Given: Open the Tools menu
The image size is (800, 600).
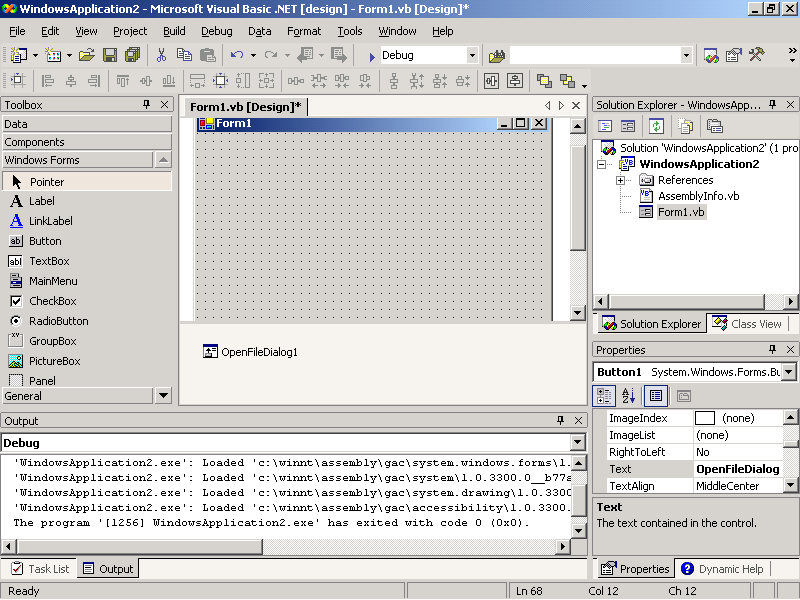Looking at the screenshot, I should point(349,31).
